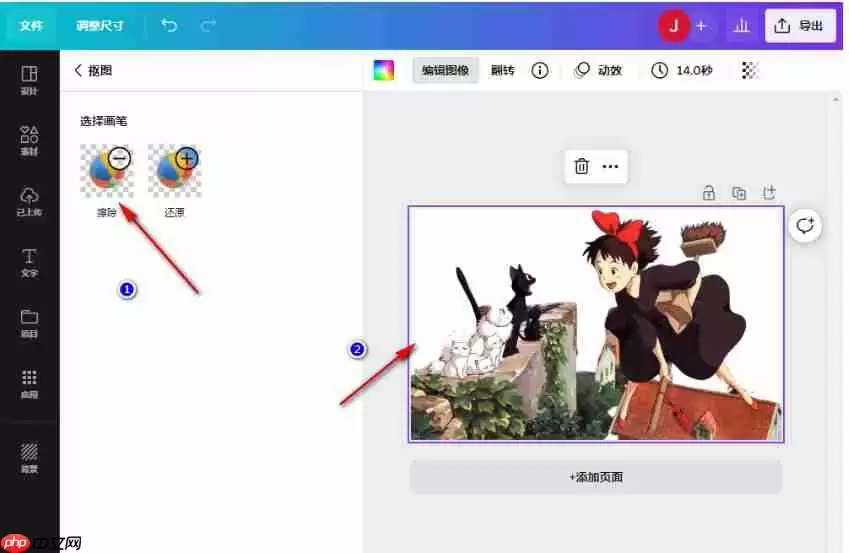Redo the last undone action
Image resolution: width=849 pixels, height=553 pixels.
click(208, 25)
